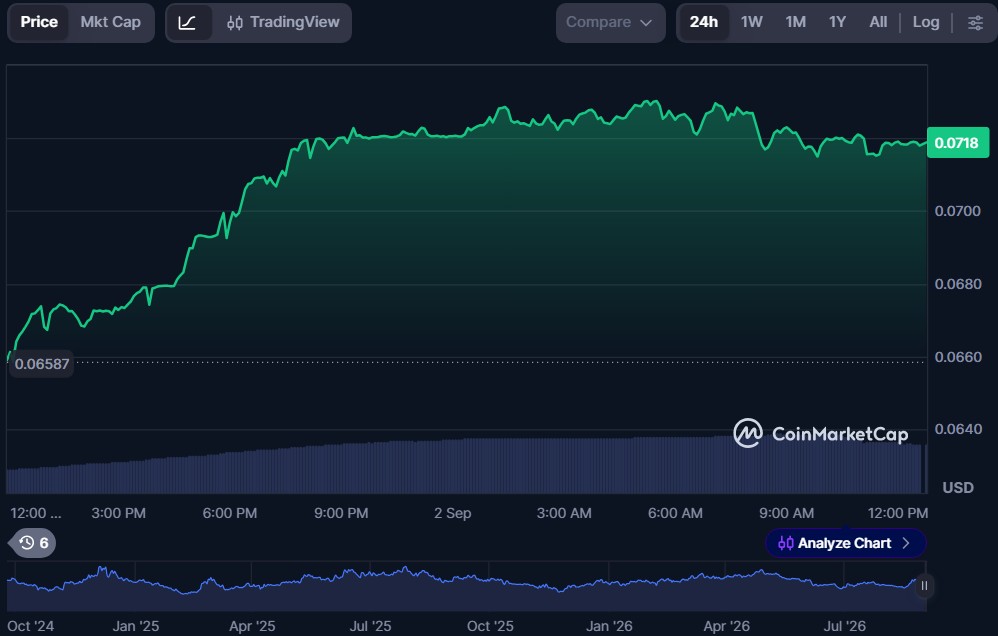998x636 pixels.
Task: Choose the 1Y time range
Action: click(837, 22)
